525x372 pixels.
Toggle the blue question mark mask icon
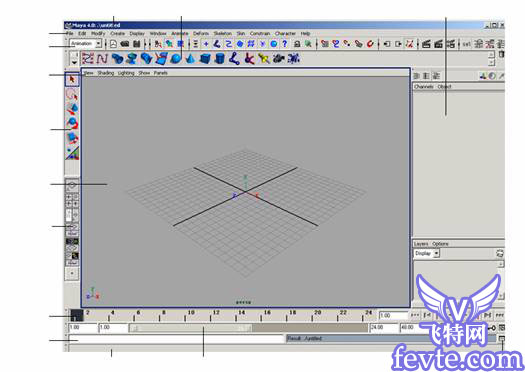[x=285, y=44]
